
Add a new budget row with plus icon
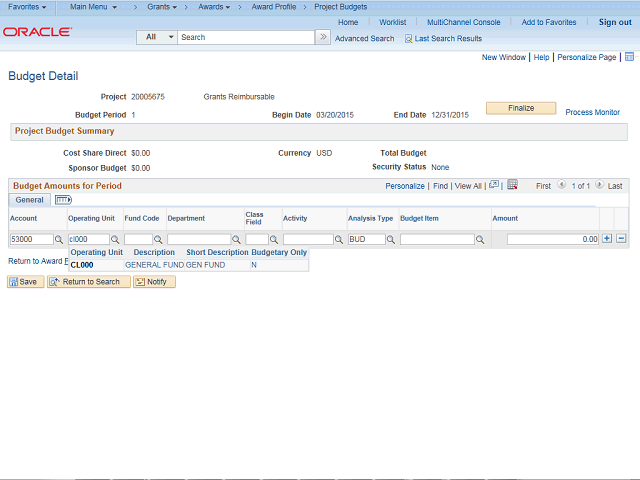click(x=607, y=239)
